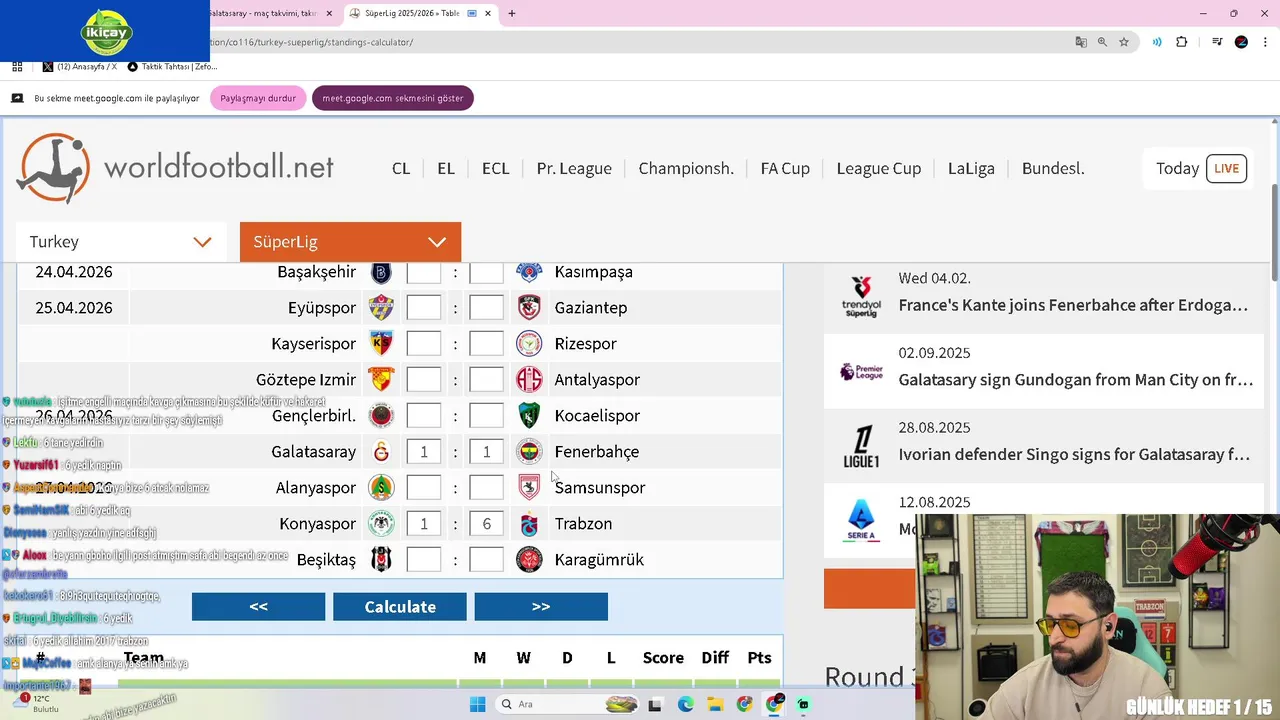Image resolution: width=1280 pixels, height=720 pixels.
Task: Click Galatasaray home score field
Action: coord(423,451)
